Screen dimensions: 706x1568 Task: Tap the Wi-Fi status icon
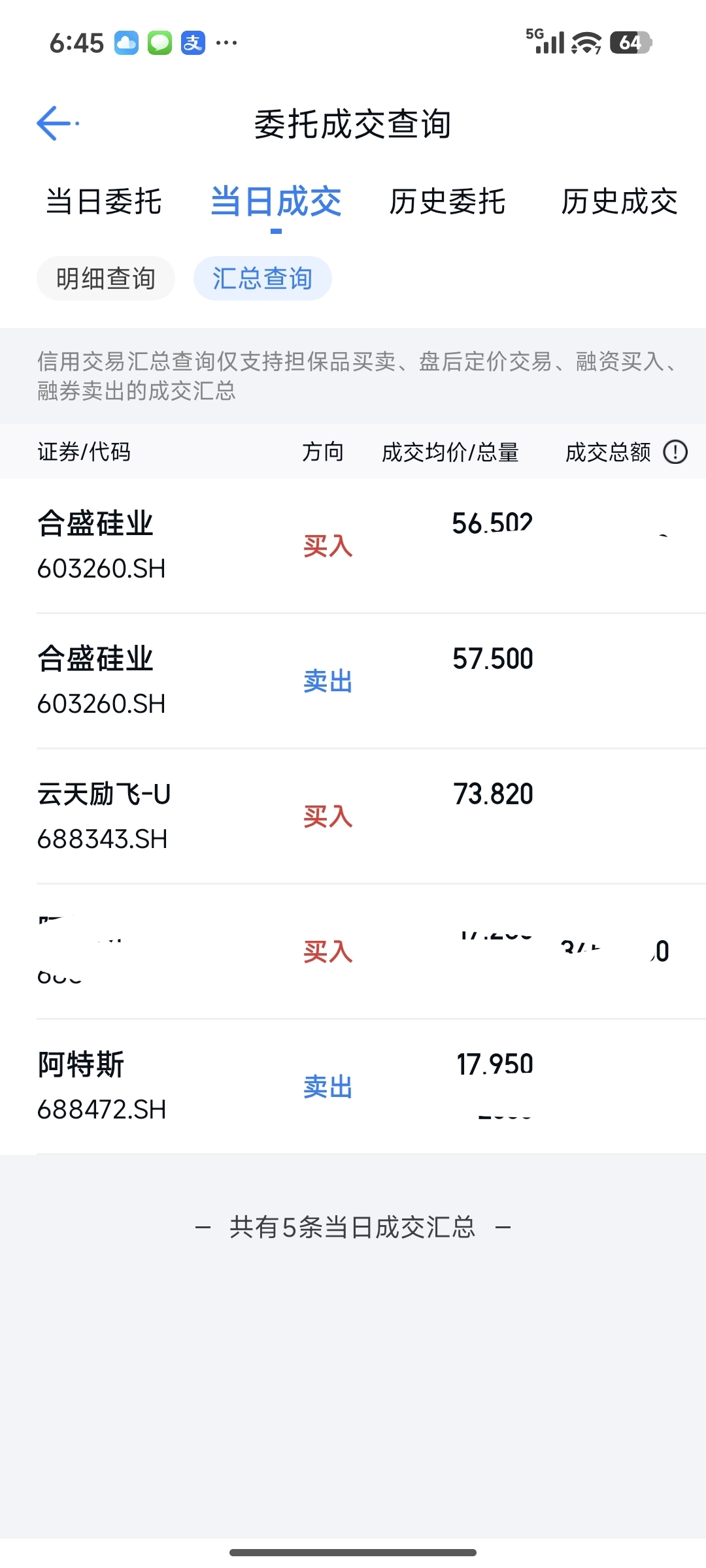click(586, 43)
